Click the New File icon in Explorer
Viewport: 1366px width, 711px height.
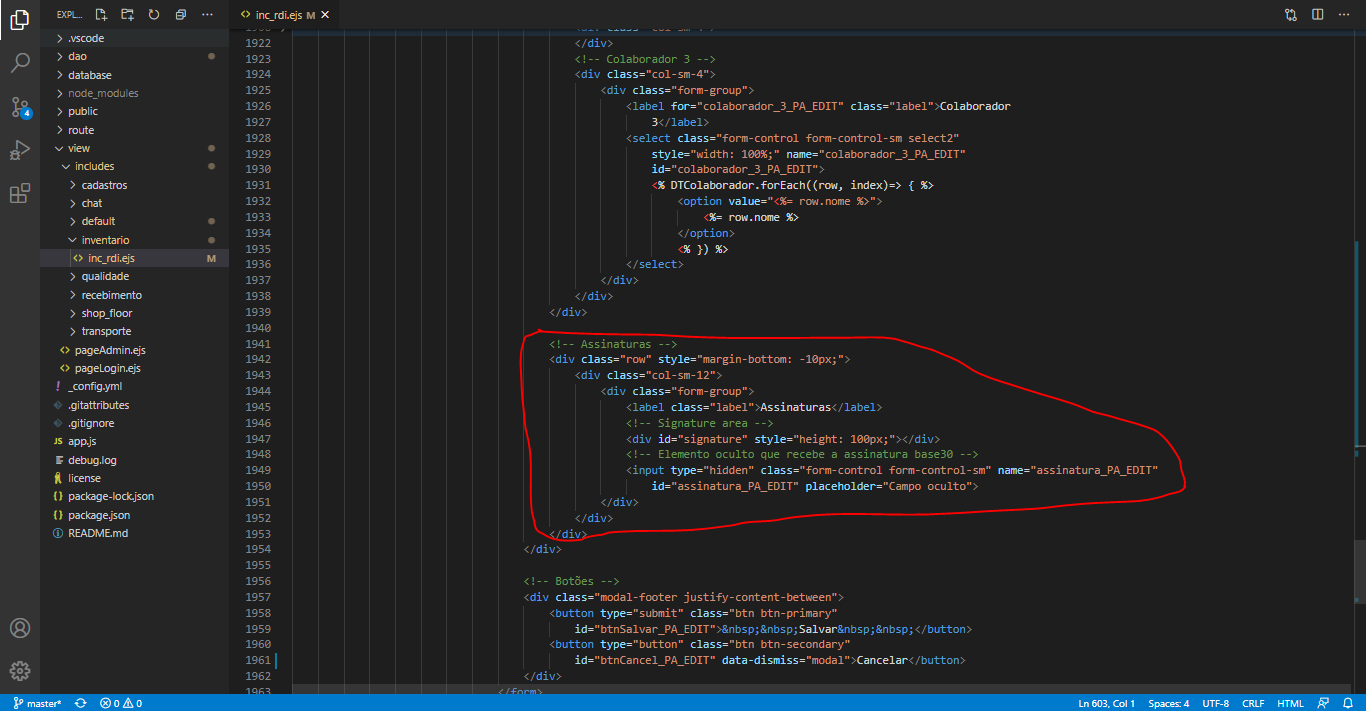[x=101, y=15]
